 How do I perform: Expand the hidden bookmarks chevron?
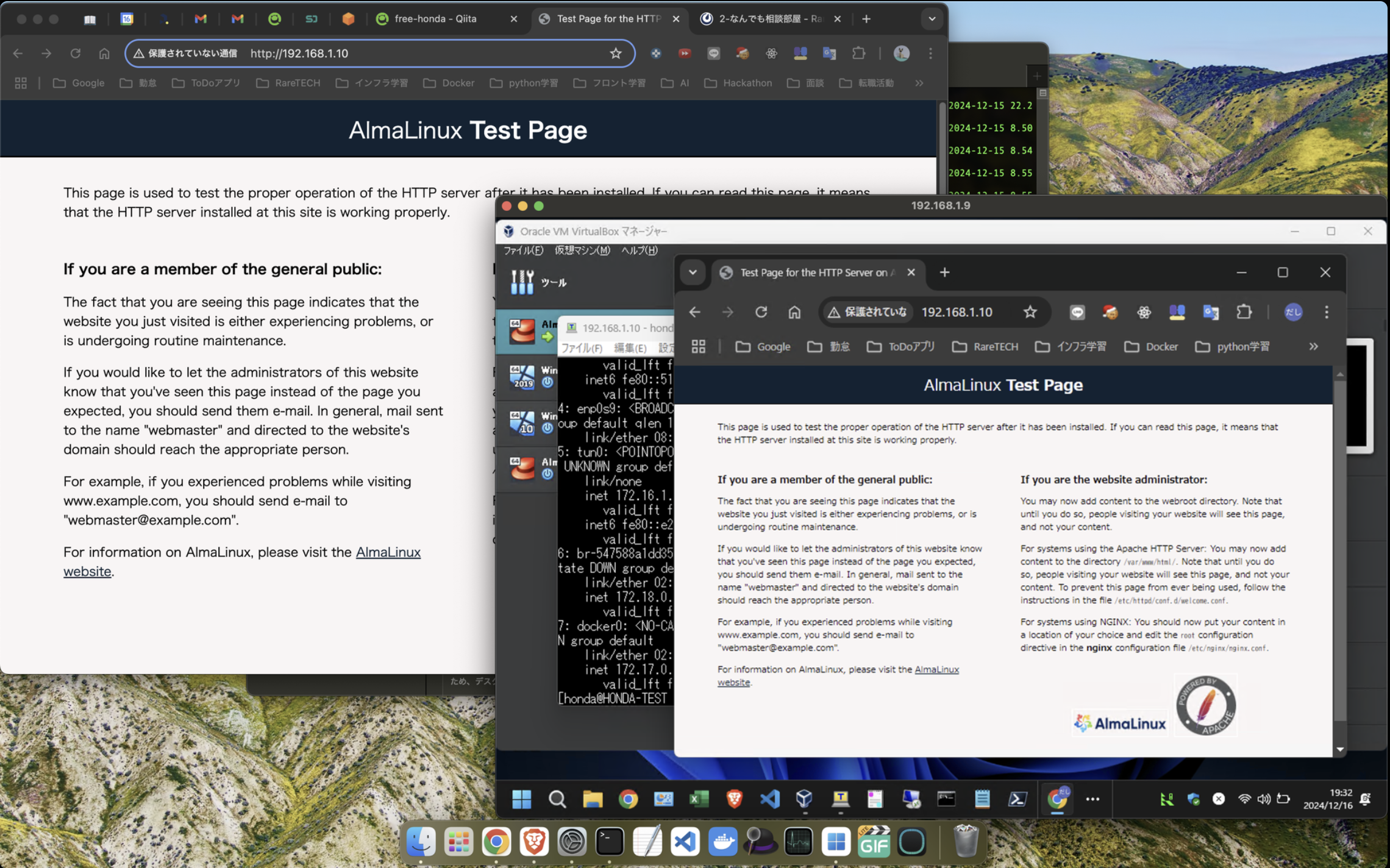[919, 83]
